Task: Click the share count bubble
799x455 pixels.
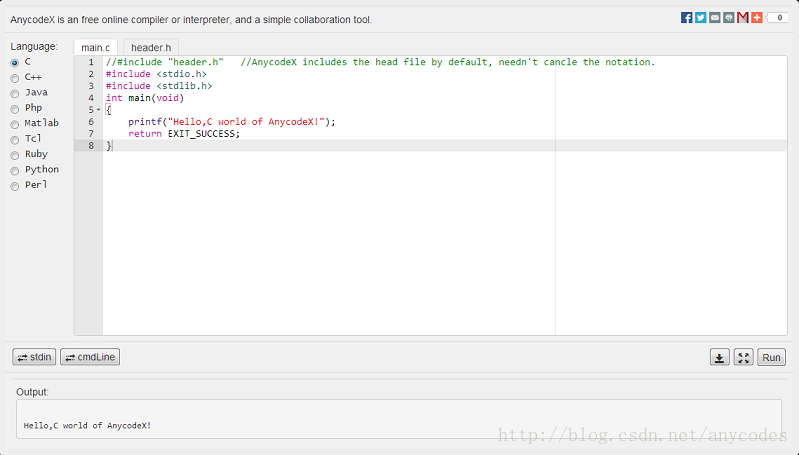Action: tap(778, 18)
